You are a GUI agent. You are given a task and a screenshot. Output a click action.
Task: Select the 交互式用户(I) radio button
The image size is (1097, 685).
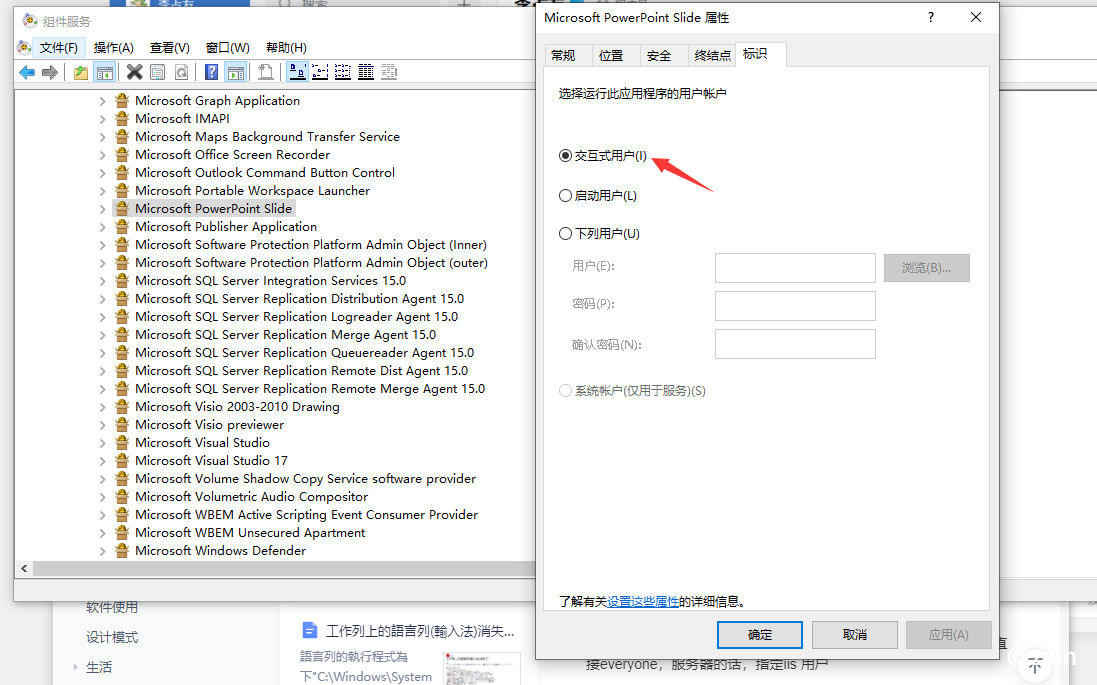565,155
